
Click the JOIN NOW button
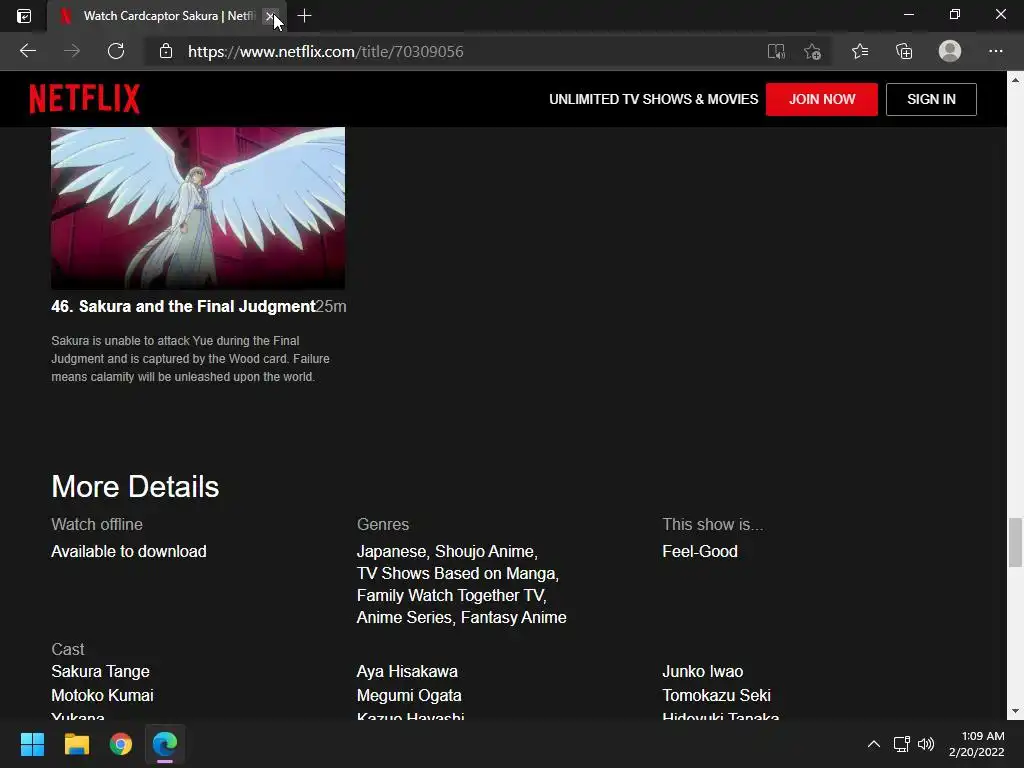pos(822,99)
